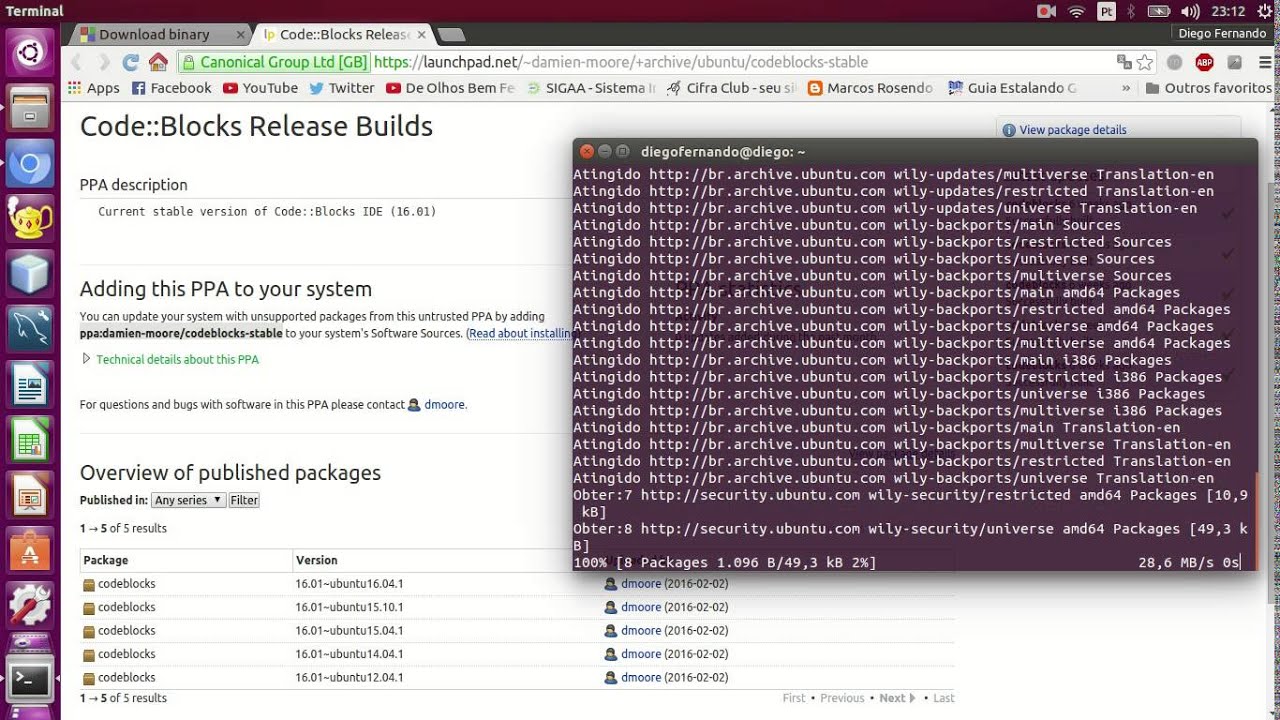Open the screen recorder indicator
This screenshot has width=1280, height=720.
(x=1047, y=11)
